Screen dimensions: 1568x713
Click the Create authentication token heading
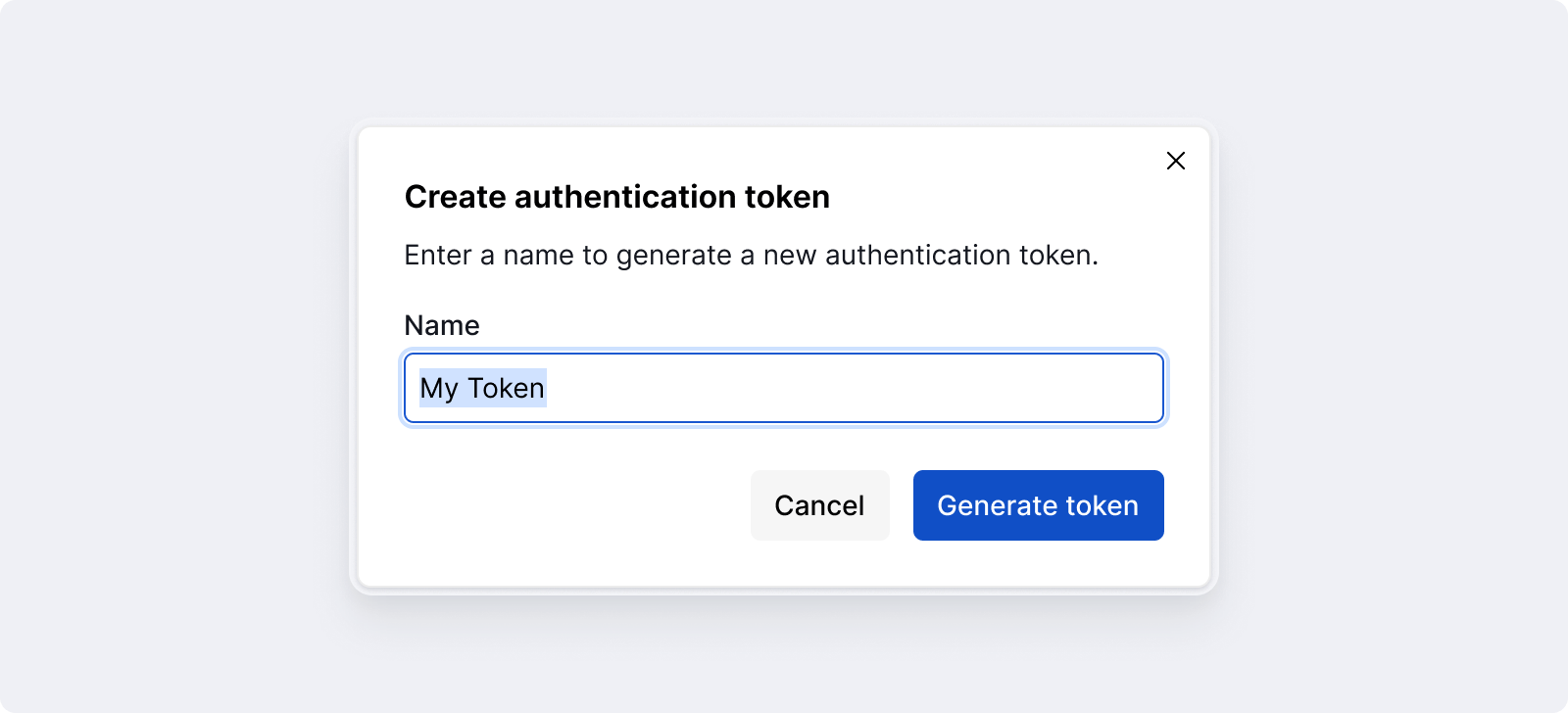point(615,197)
